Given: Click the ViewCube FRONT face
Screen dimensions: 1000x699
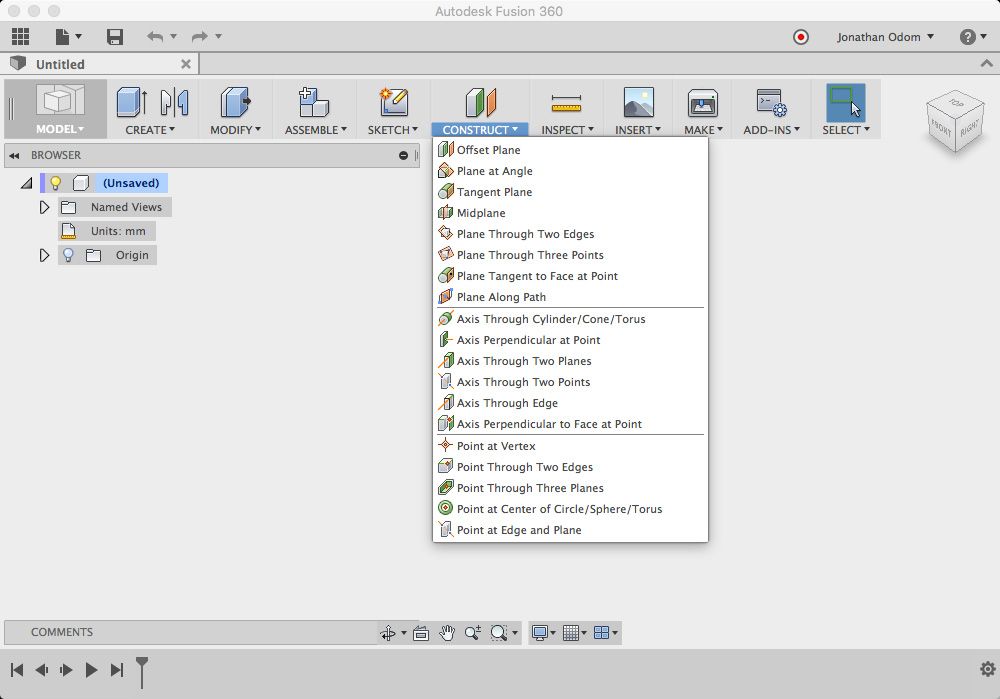Looking at the screenshot, I should 941,127.
